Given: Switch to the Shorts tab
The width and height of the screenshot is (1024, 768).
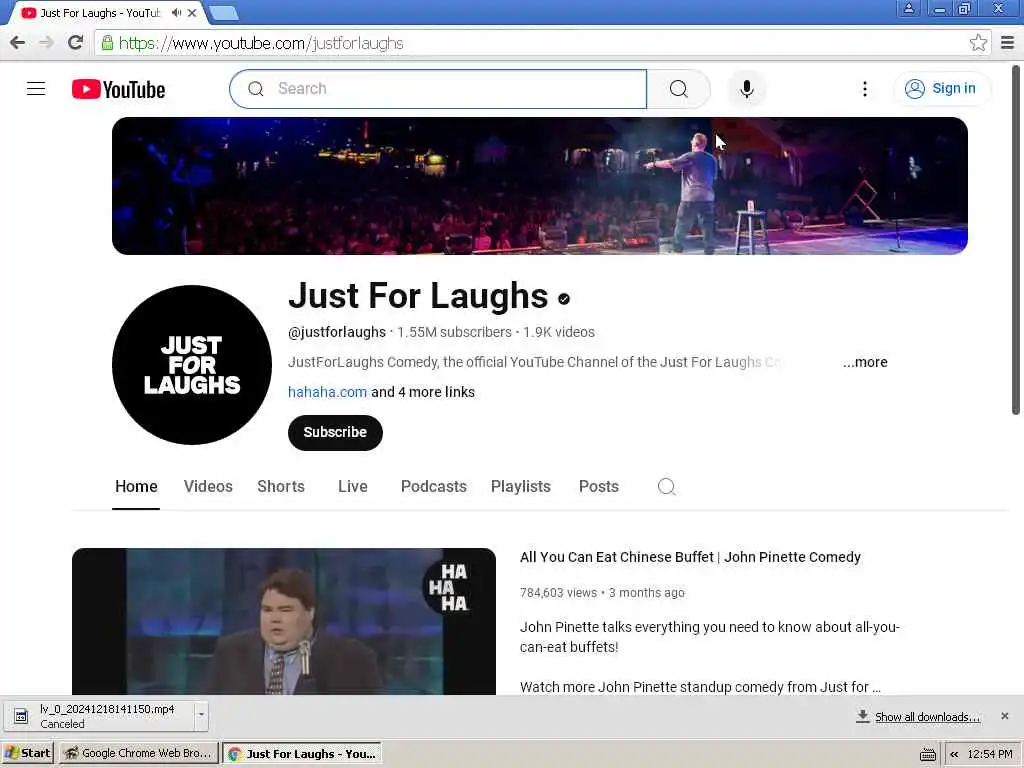Looking at the screenshot, I should 281,487.
